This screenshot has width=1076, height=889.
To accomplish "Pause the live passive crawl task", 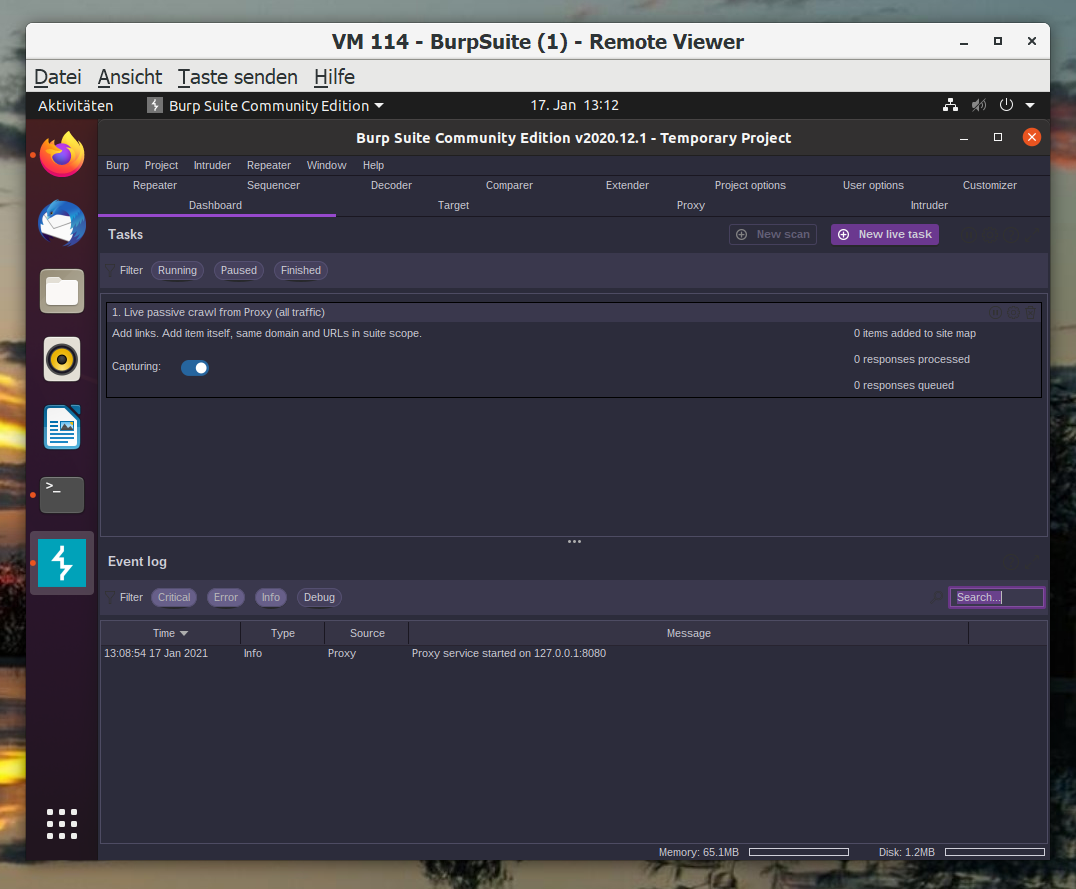I will (x=996, y=312).
